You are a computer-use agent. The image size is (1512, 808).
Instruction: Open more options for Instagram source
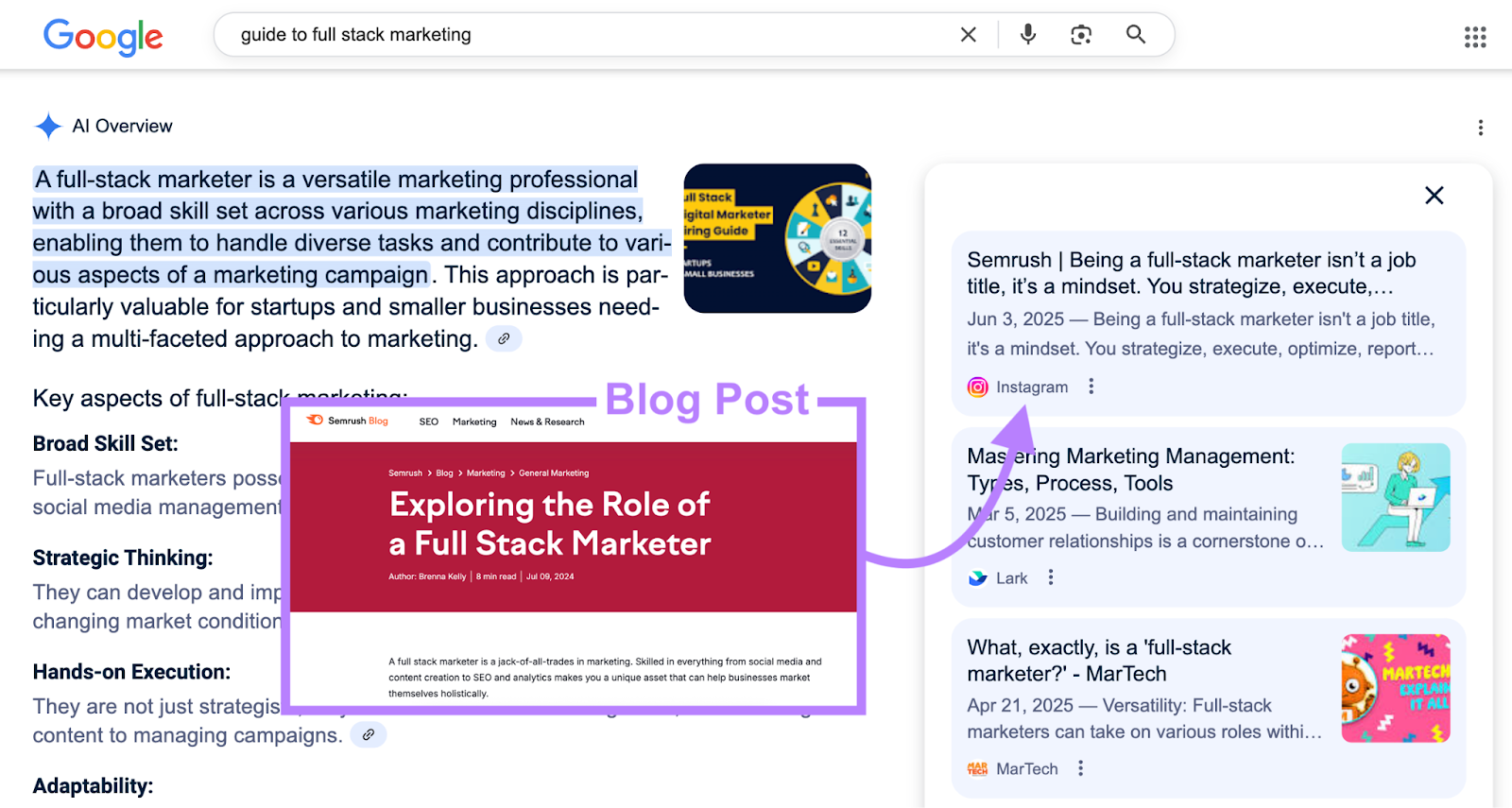(x=1091, y=387)
